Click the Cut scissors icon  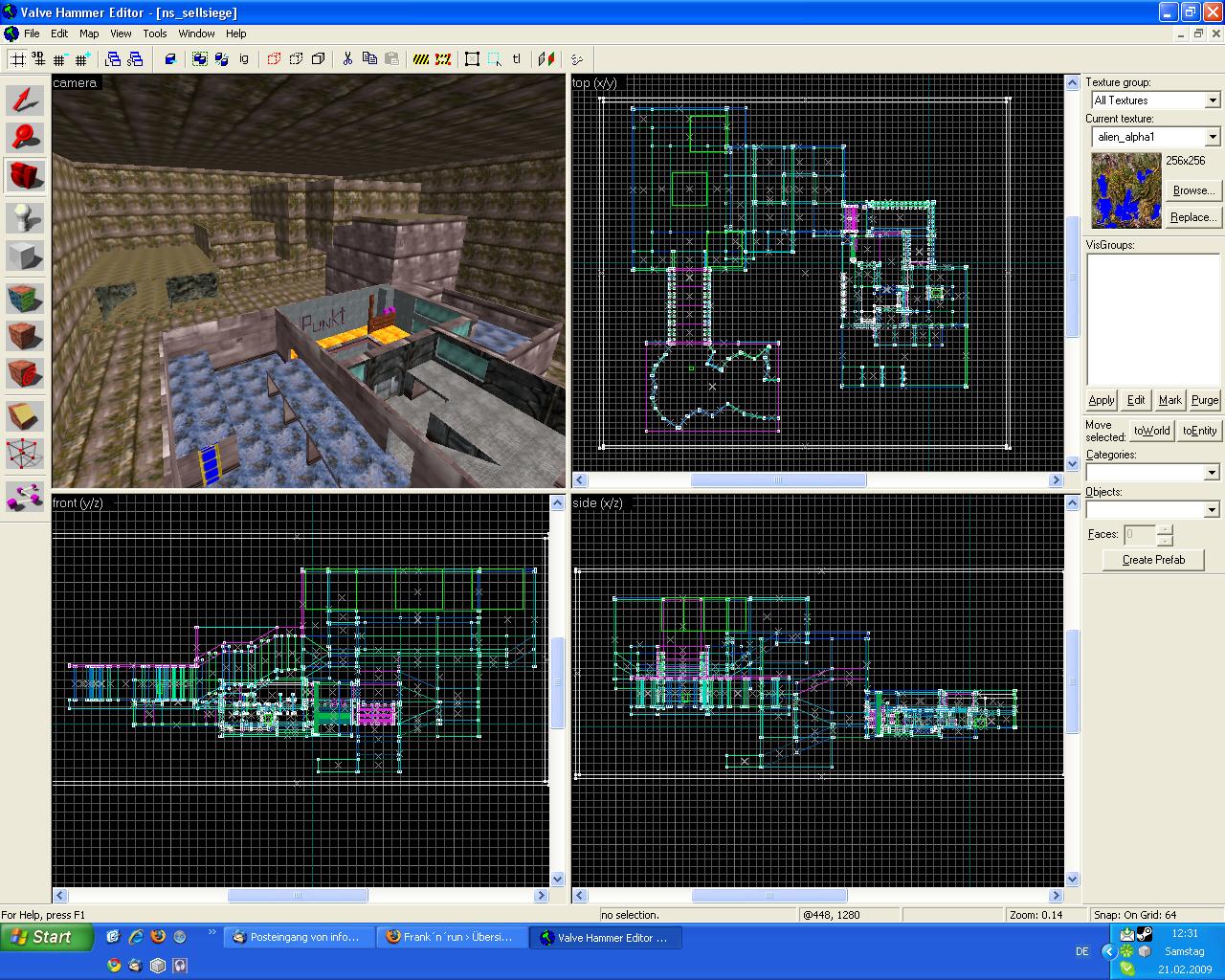pos(347,59)
